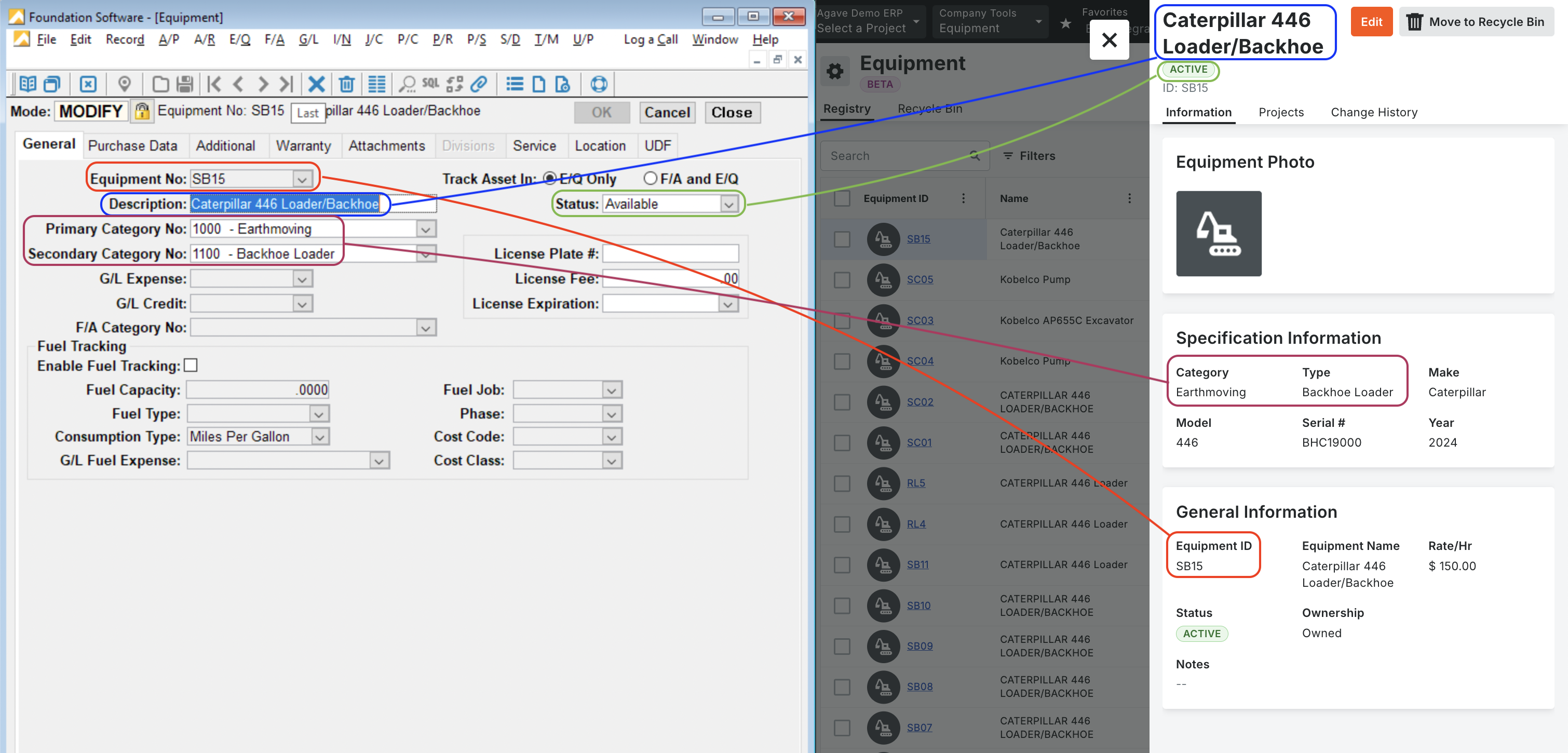Viewport: 1568px width, 753px height.
Task: Click the bulleted list toolbar icon
Action: click(515, 84)
